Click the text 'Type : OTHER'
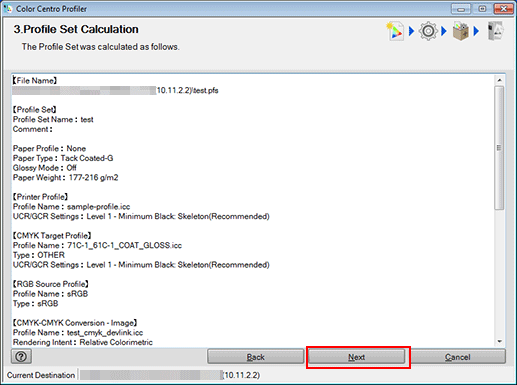Image resolution: width=517 pixels, height=385 pixels. coord(39,255)
